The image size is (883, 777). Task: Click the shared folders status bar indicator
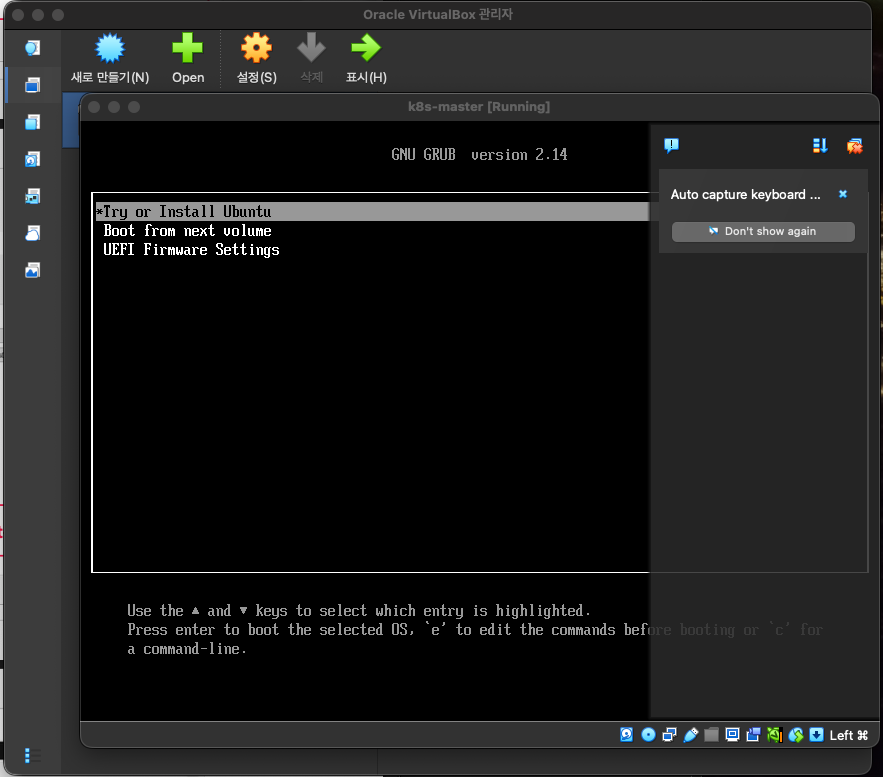pos(712,735)
